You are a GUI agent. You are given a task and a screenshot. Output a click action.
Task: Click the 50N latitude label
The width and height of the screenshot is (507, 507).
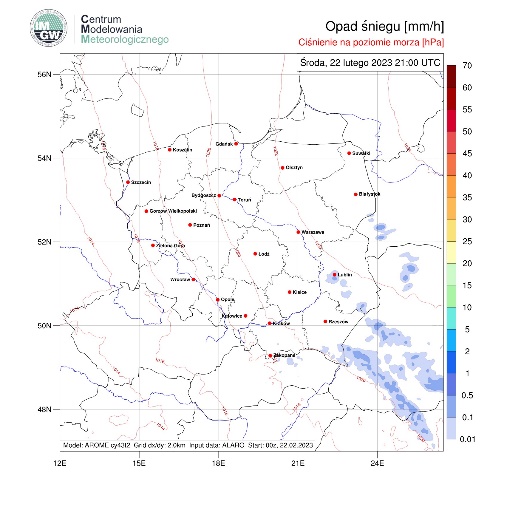[44, 325]
